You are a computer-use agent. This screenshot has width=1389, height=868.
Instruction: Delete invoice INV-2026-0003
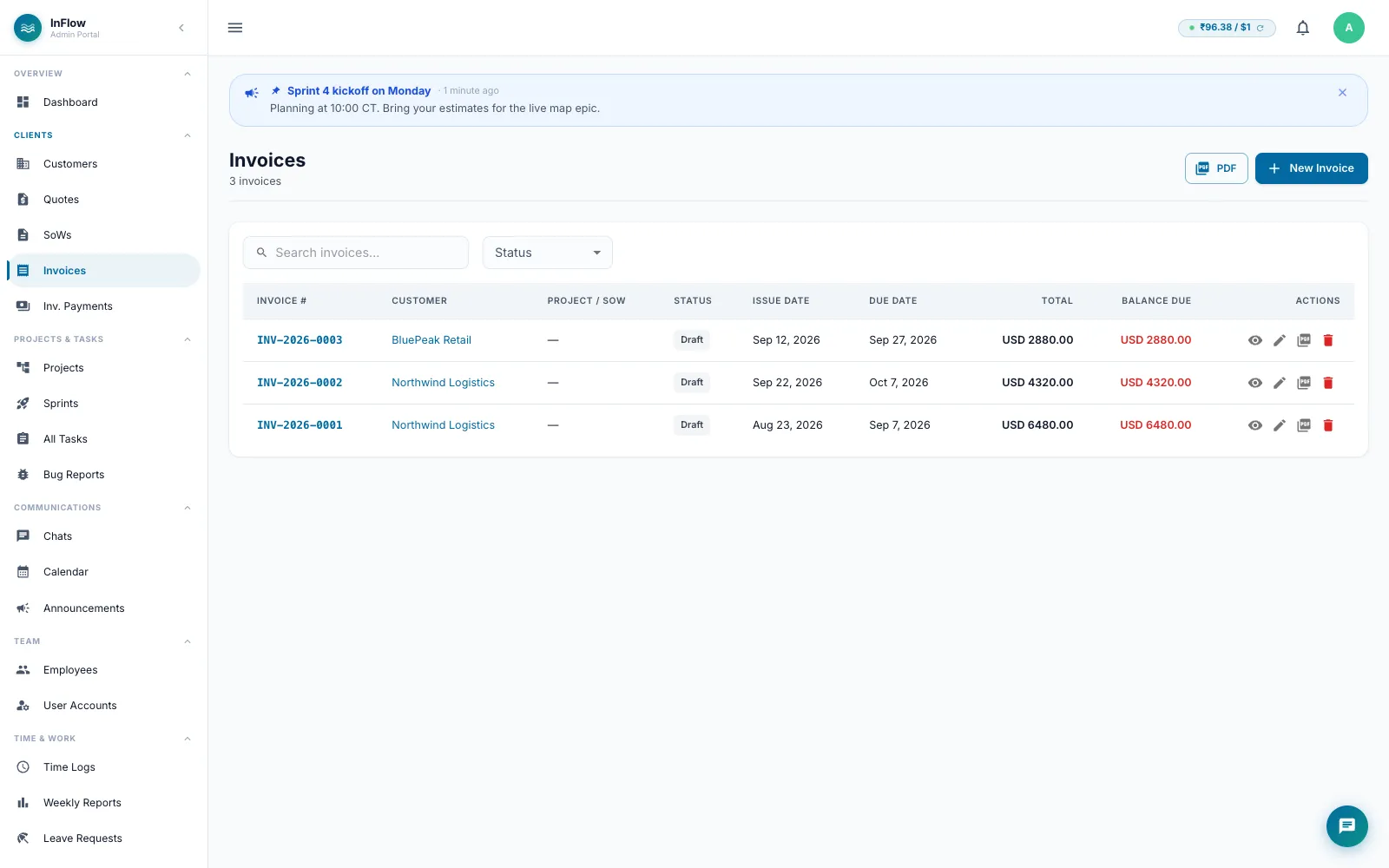click(x=1328, y=340)
